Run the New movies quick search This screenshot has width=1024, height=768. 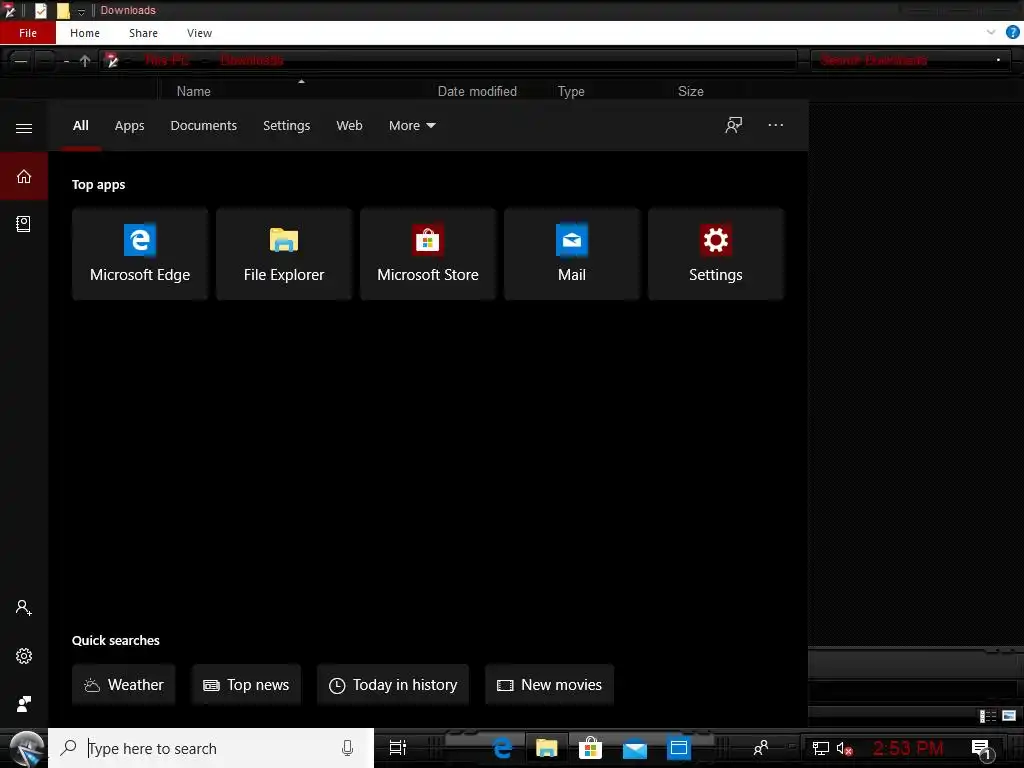click(549, 684)
